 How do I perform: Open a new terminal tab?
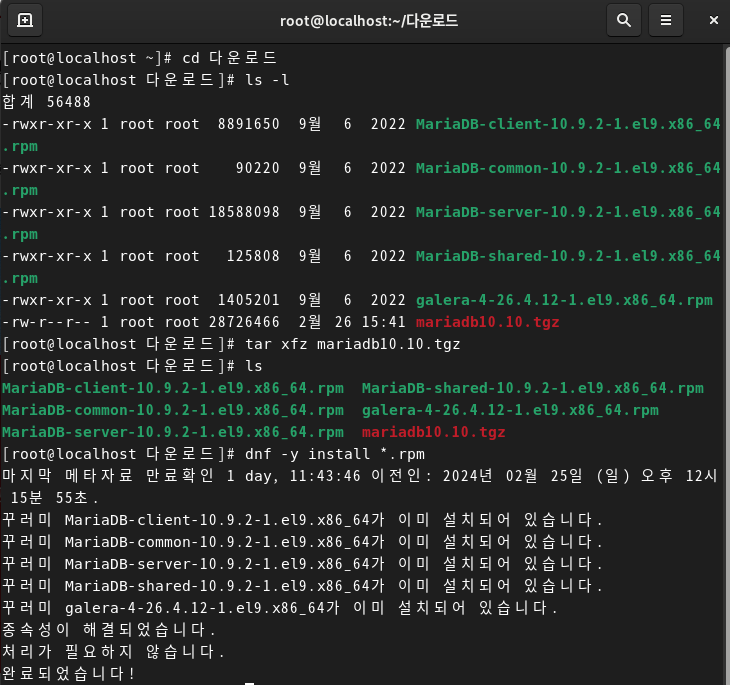(x=25, y=20)
